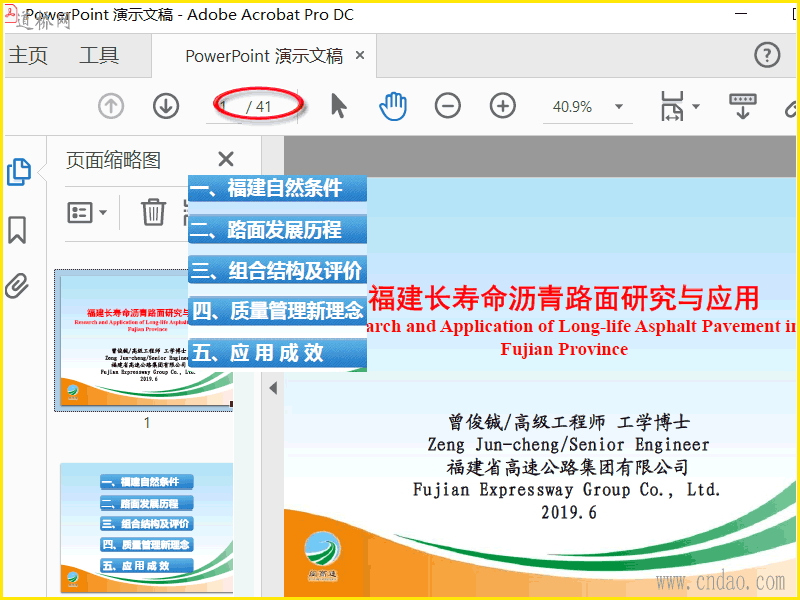The image size is (800, 600).
Task: Click the 四、质量管理新理念 button
Action: pos(278,311)
